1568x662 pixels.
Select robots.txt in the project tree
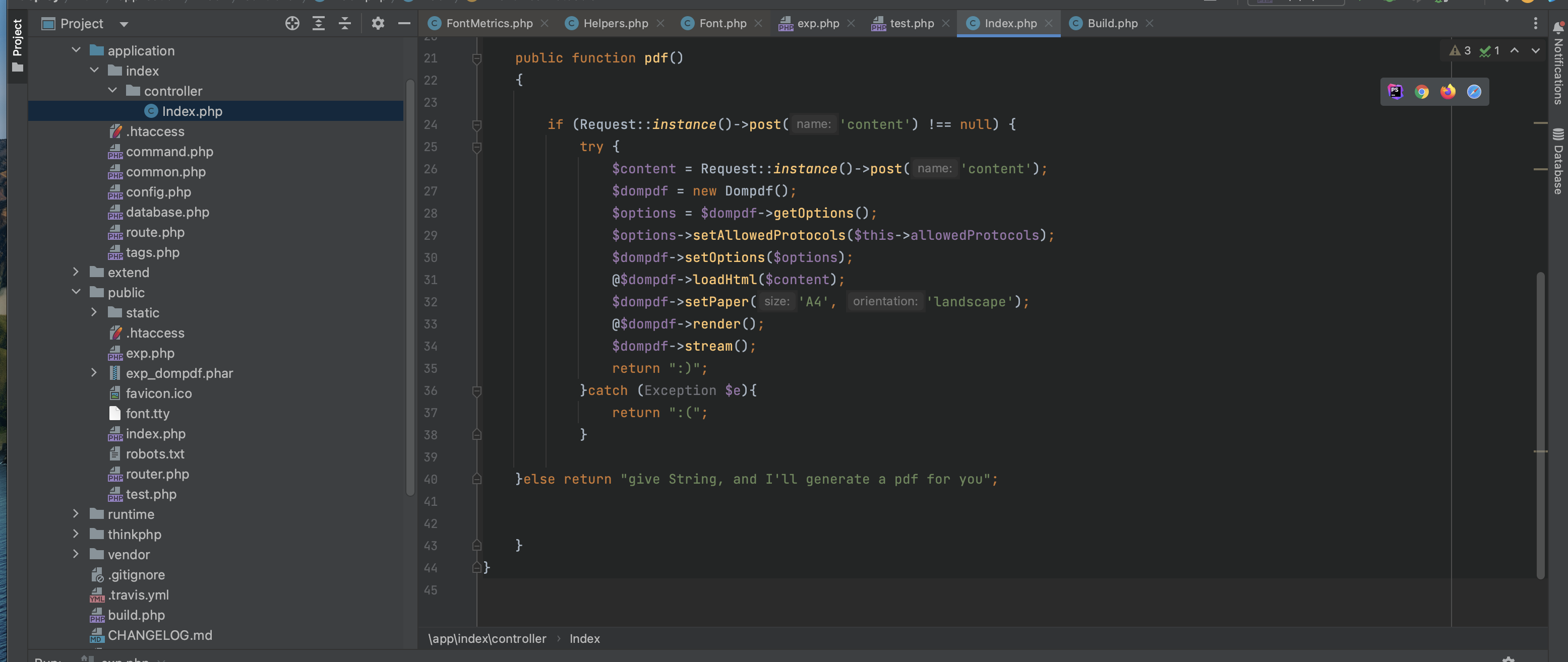pos(155,453)
